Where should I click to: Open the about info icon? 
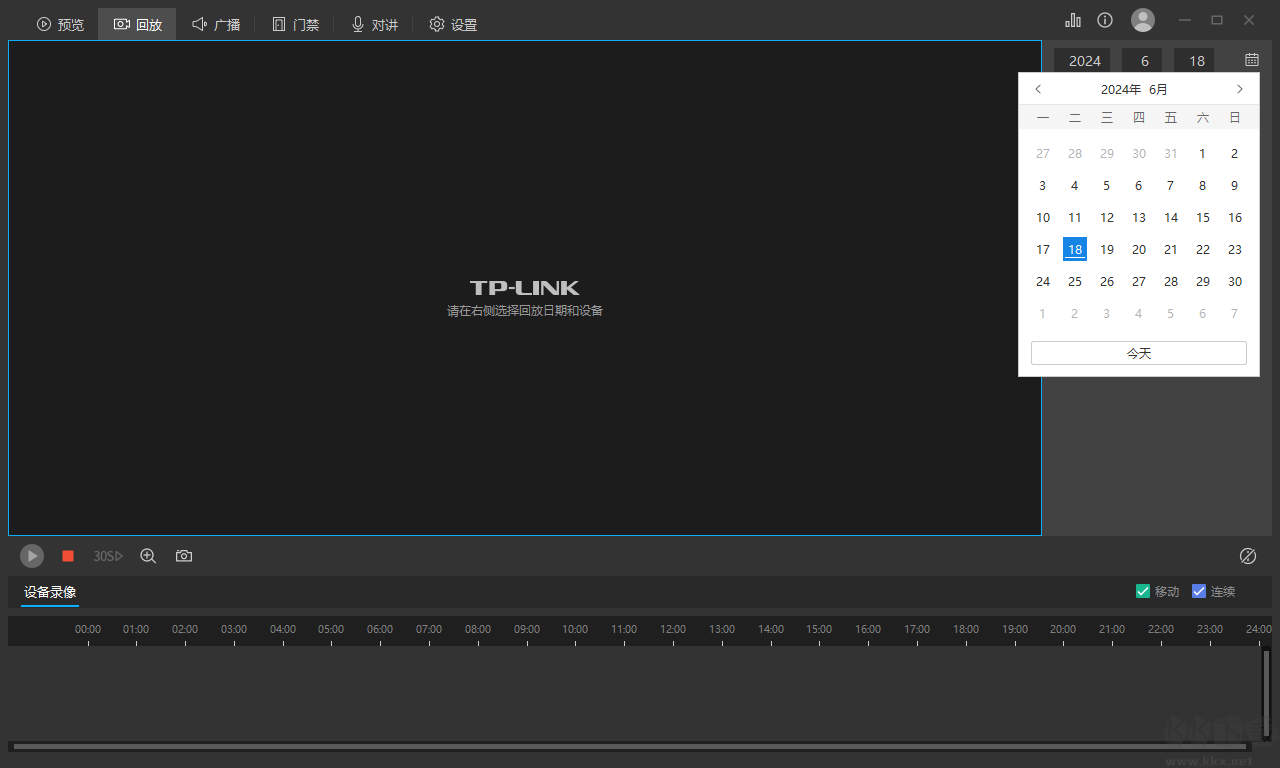pyautogui.click(x=1105, y=20)
